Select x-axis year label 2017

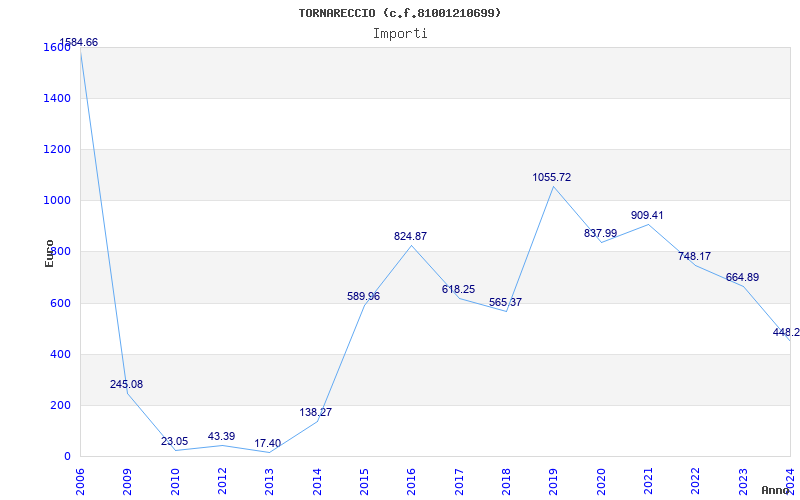click(459, 482)
